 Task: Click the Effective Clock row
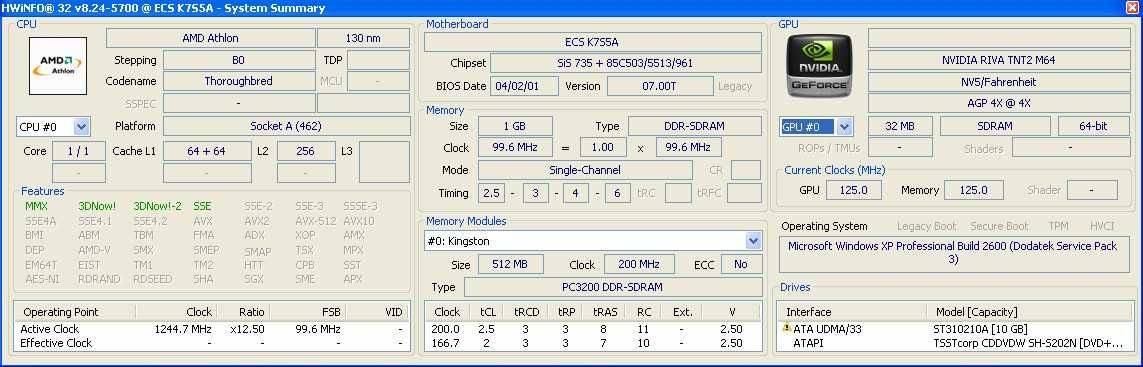click(211, 343)
